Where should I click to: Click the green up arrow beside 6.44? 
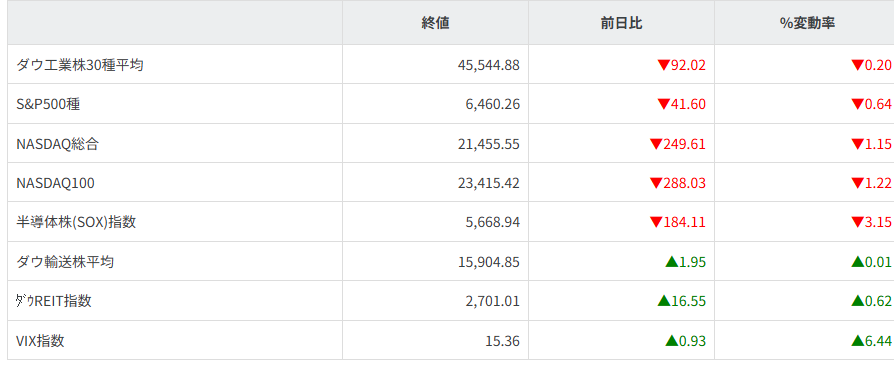(x=858, y=341)
